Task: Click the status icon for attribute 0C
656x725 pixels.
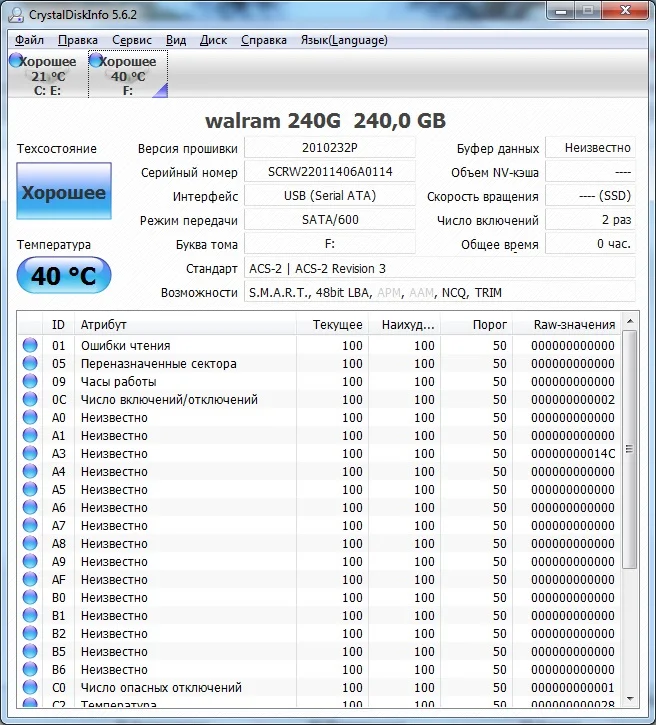Action: pyautogui.click(x=30, y=399)
